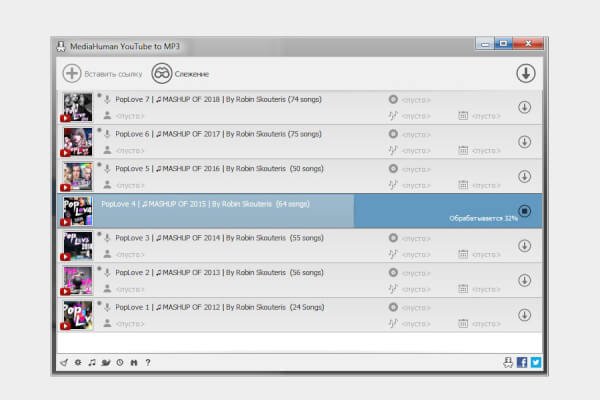
Task: Open the Twitter link icon
Action: (x=536, y=362)
